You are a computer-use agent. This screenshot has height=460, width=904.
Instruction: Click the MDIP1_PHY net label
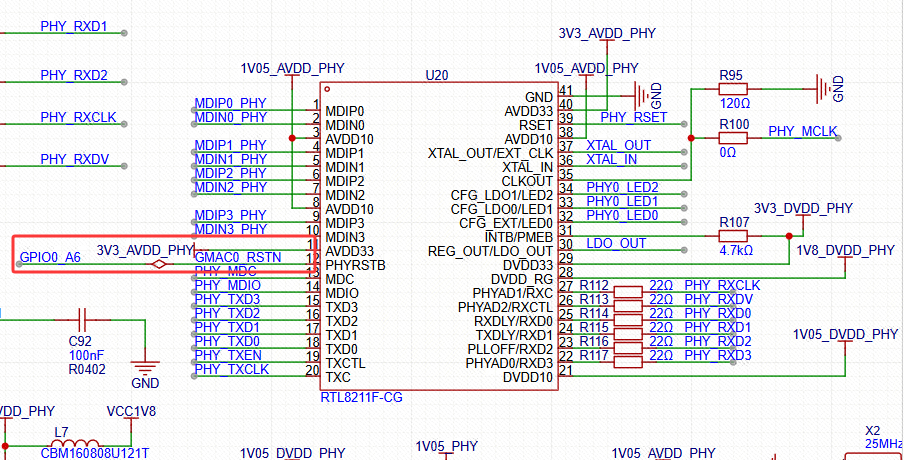(x=231, y=145)
